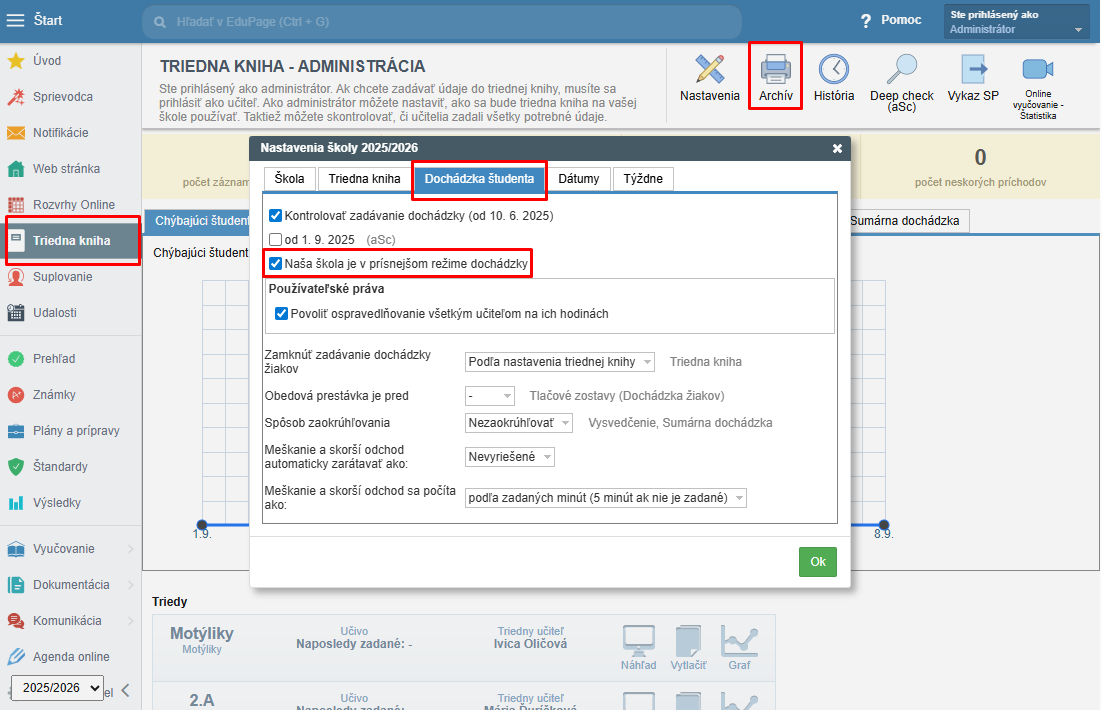The height and width of the screenshot is (711, 1102).
Task: Open Suplovanie in the left sidebar
Action: [x=62, y=277]
